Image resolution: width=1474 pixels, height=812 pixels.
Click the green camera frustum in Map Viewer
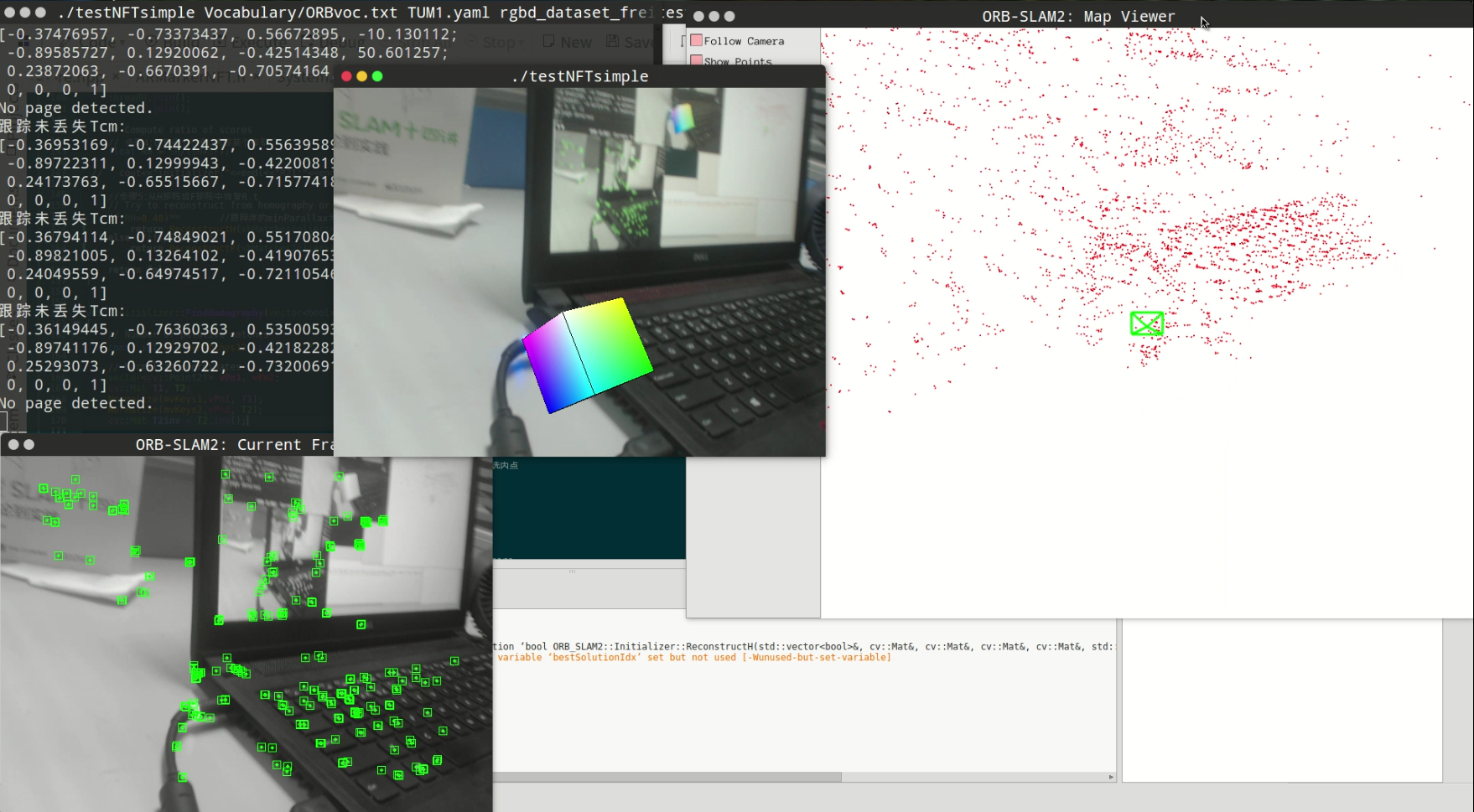point(1146,323)
